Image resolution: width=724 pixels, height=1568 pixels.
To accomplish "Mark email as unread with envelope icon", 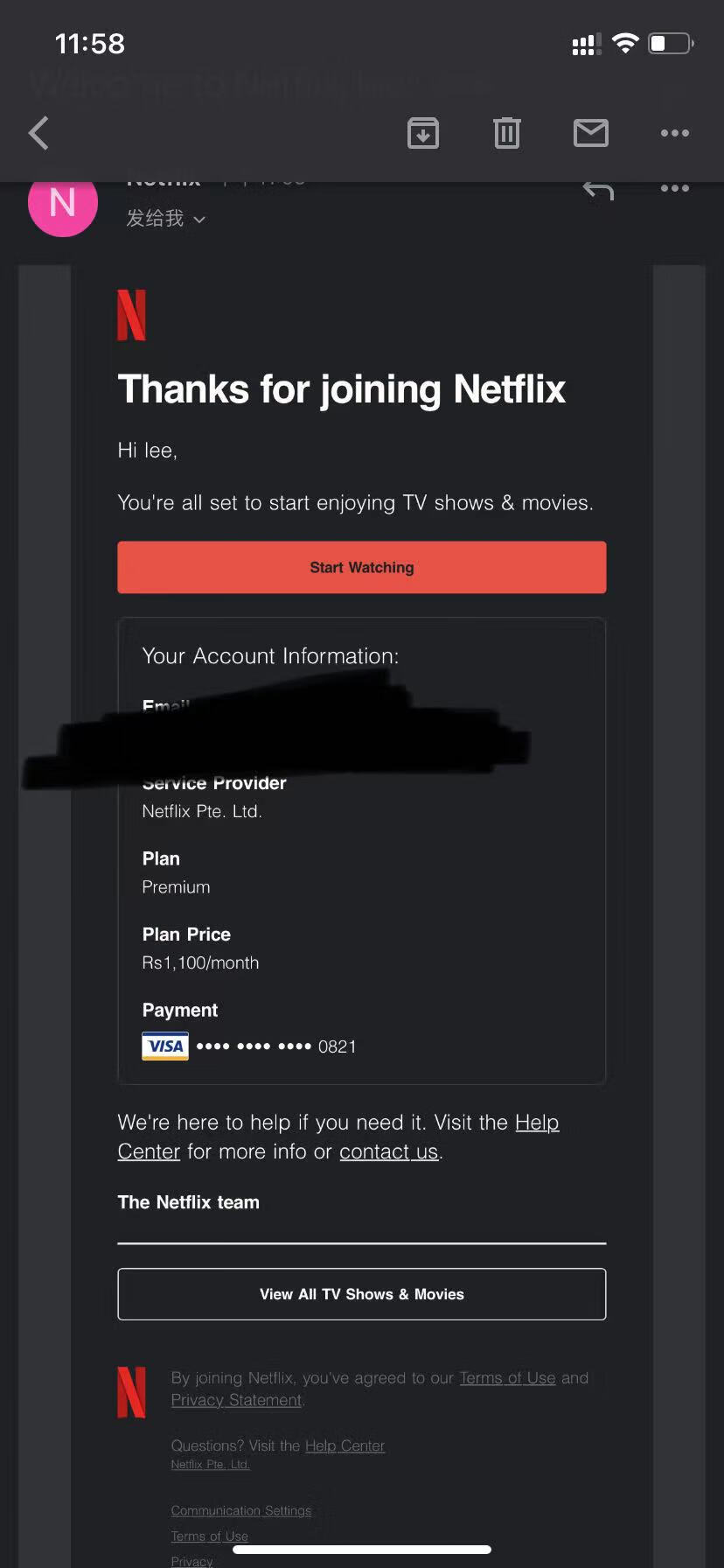I will click(591, 133).
